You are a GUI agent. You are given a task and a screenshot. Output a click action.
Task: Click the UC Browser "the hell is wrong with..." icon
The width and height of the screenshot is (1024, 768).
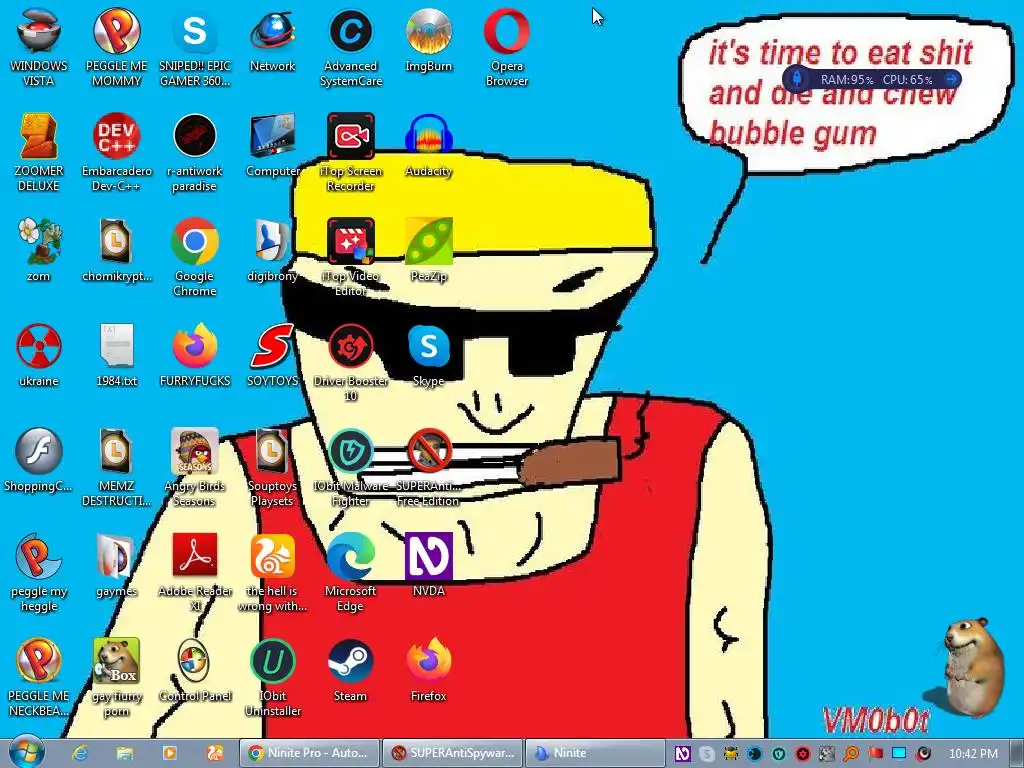tap(272, 572)
